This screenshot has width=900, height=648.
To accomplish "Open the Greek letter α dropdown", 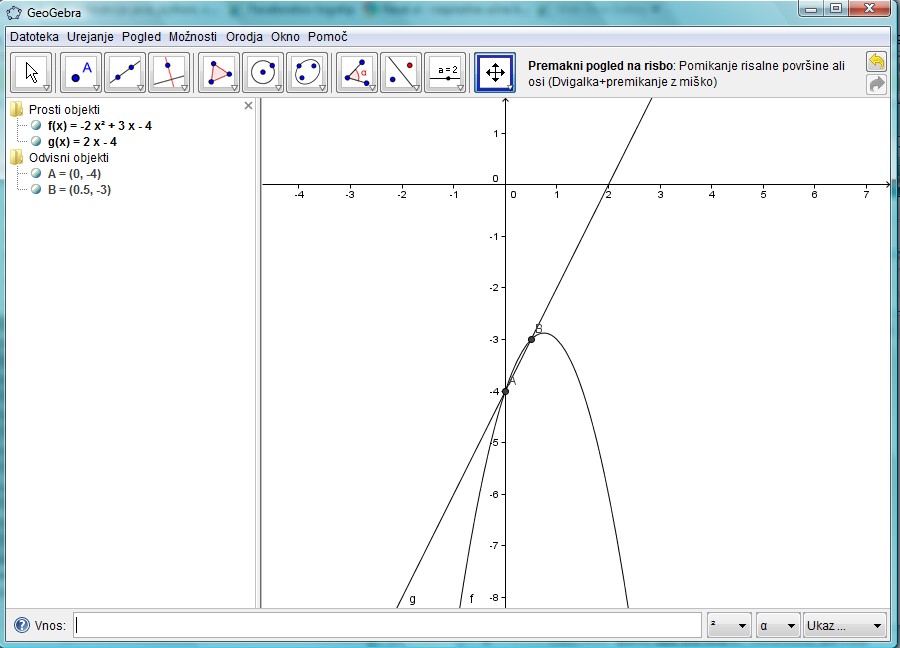I will tap(778, 625).
